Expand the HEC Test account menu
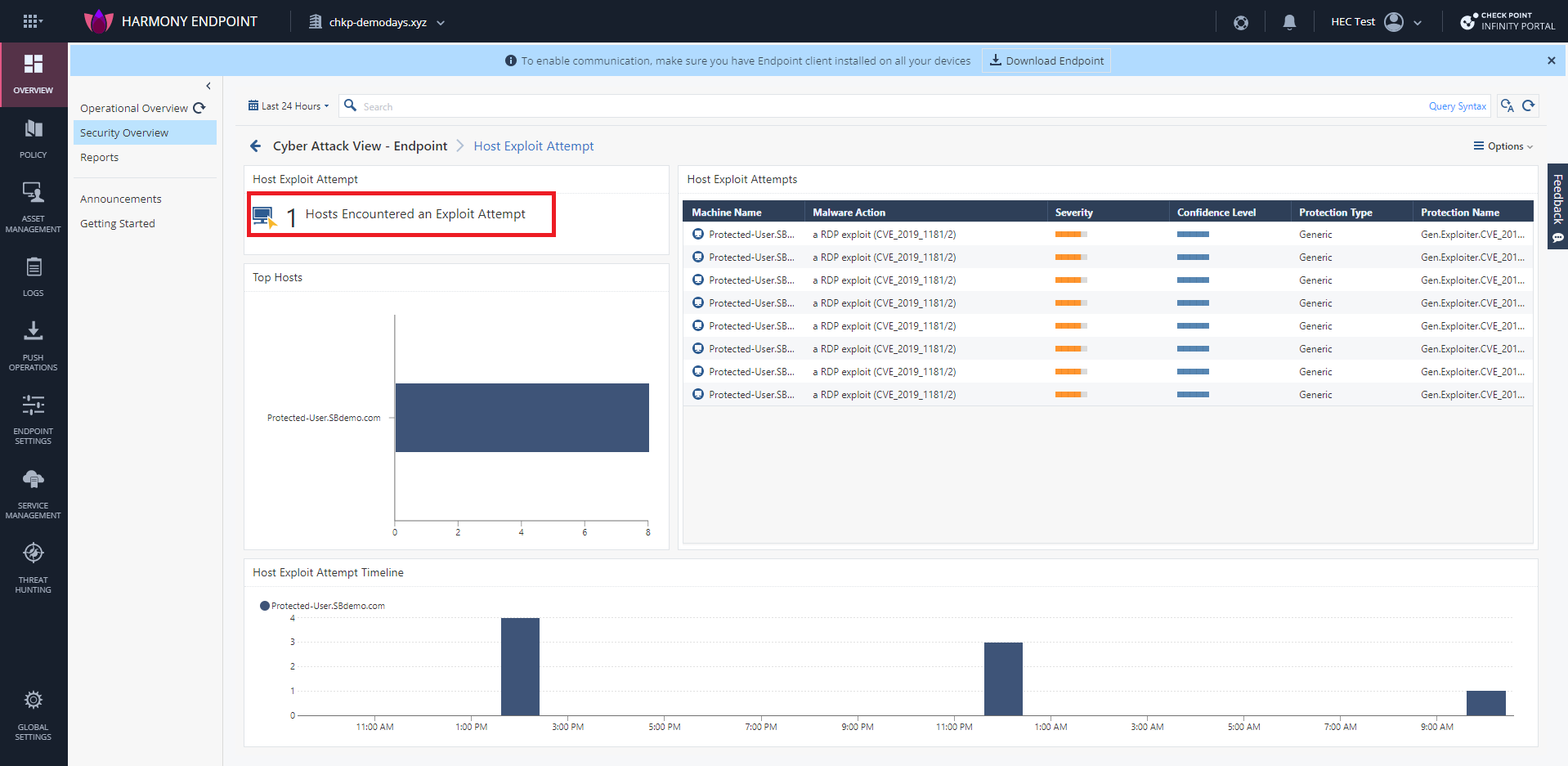 pyautogui.click(x=1418, y=23)
